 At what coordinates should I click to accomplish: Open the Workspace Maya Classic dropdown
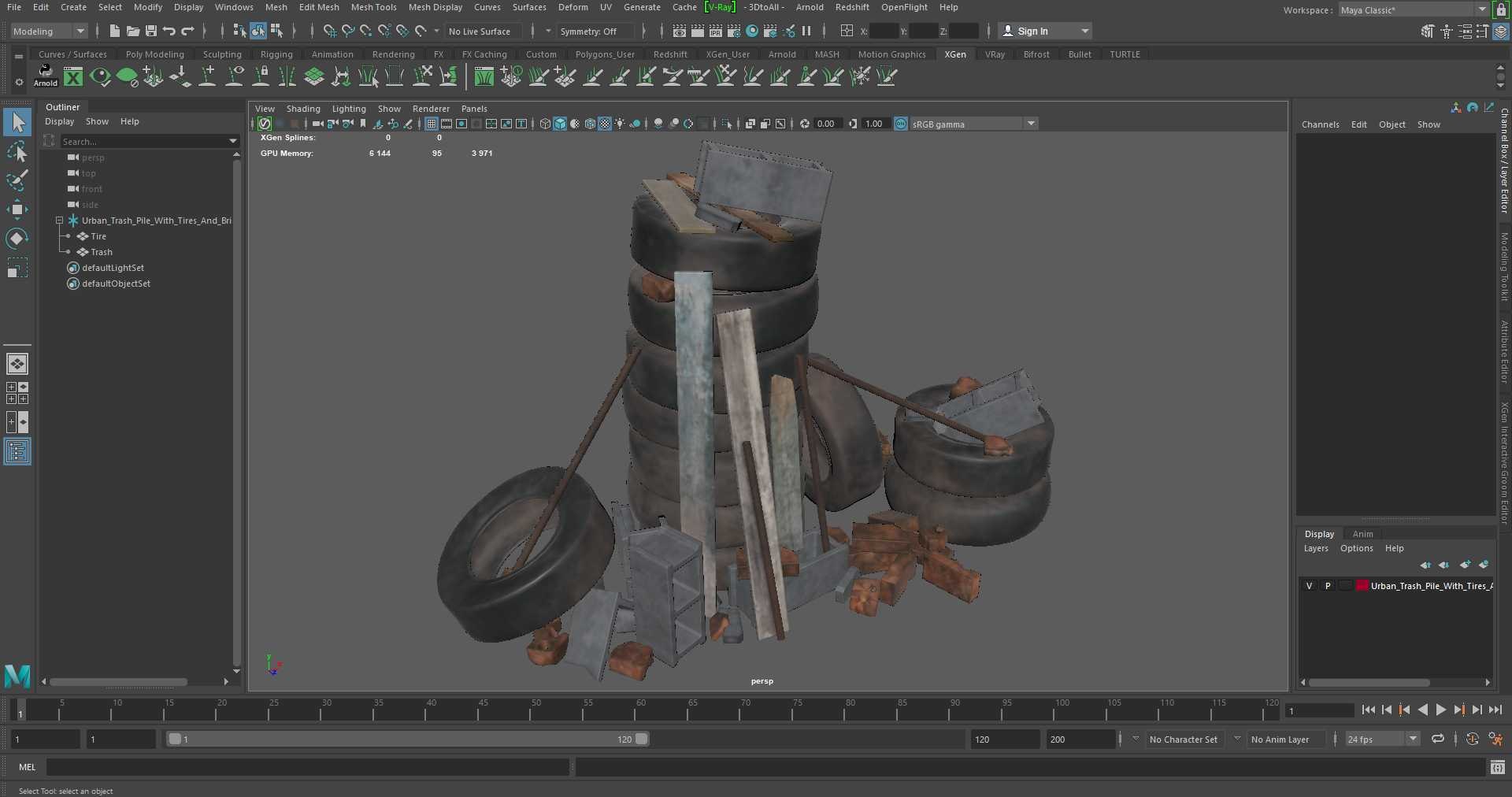click(x=1413, y=9)
